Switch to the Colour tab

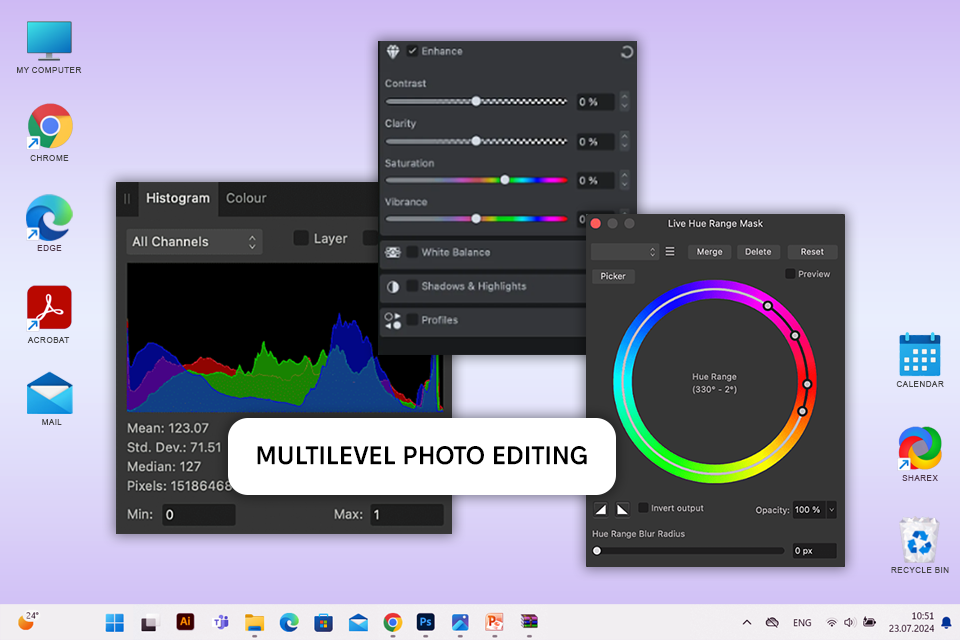click(x=246, y=198)
